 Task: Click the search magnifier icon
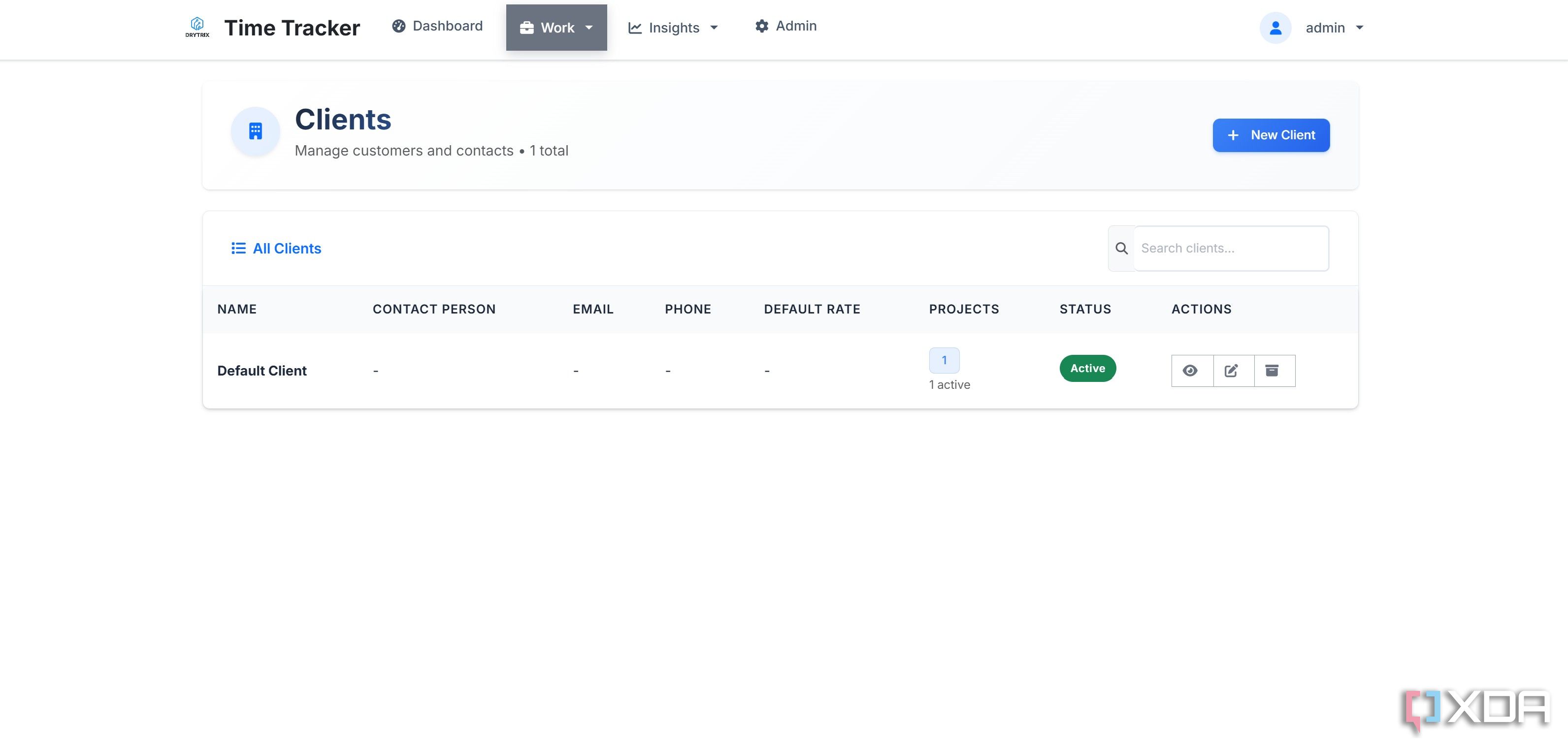click(x=1121, y=248)
